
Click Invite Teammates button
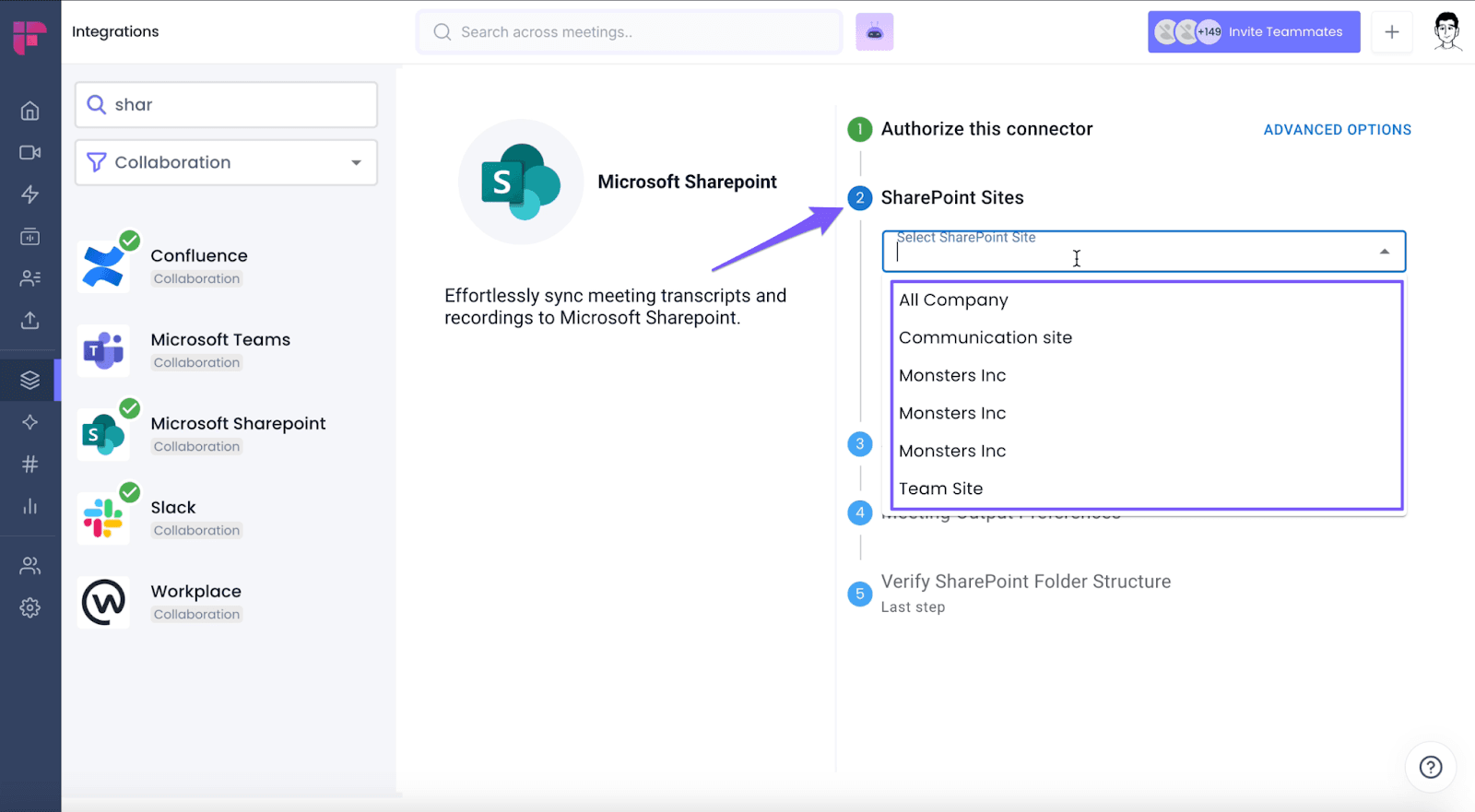click(x=1253, y=31)
